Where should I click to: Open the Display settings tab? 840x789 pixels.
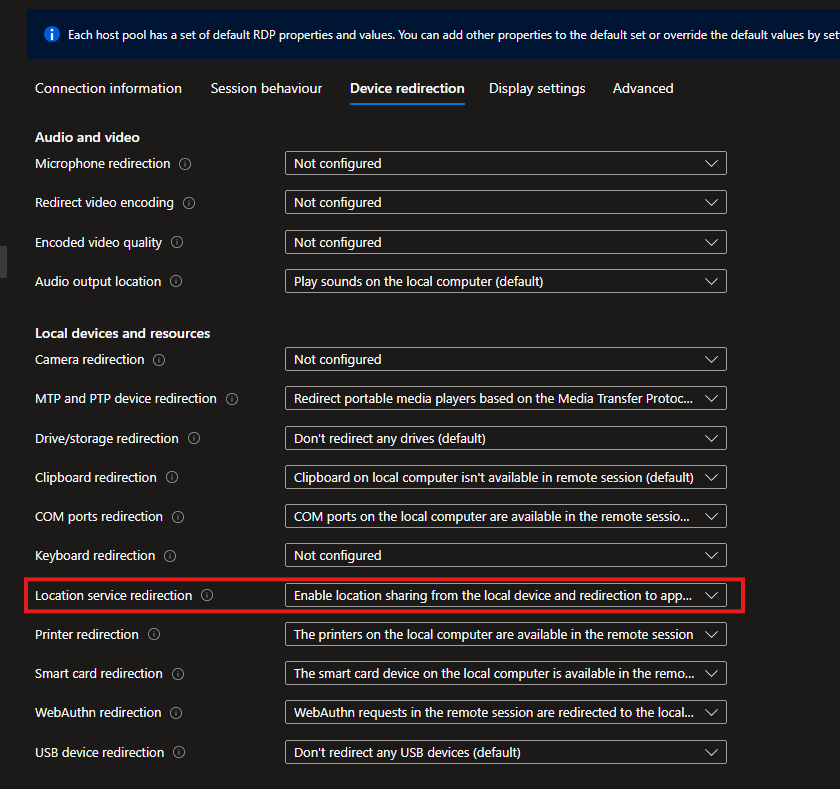pyautogui.click(x=537, y=88)
